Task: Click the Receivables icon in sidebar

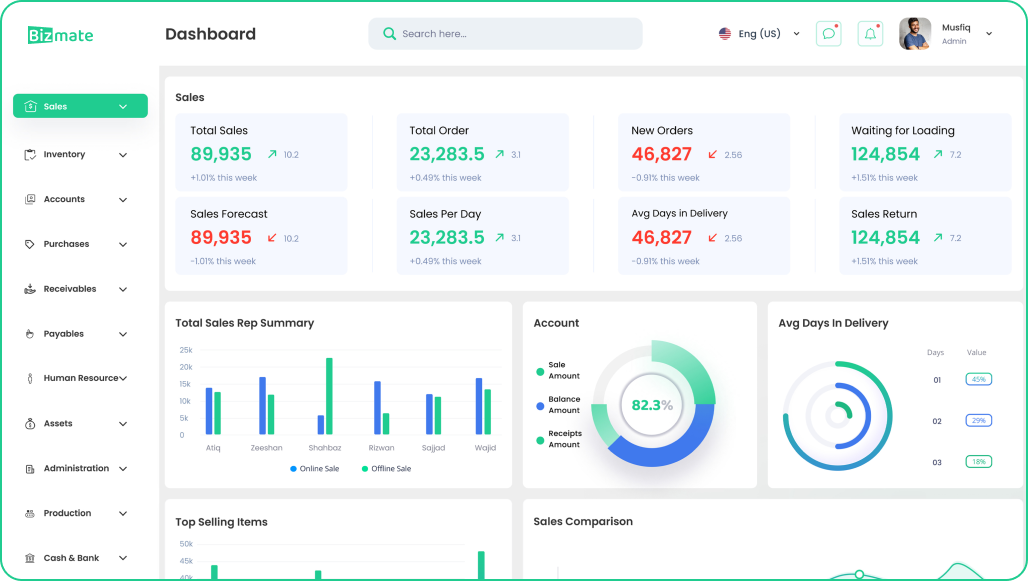Action: tap(30, 289)
